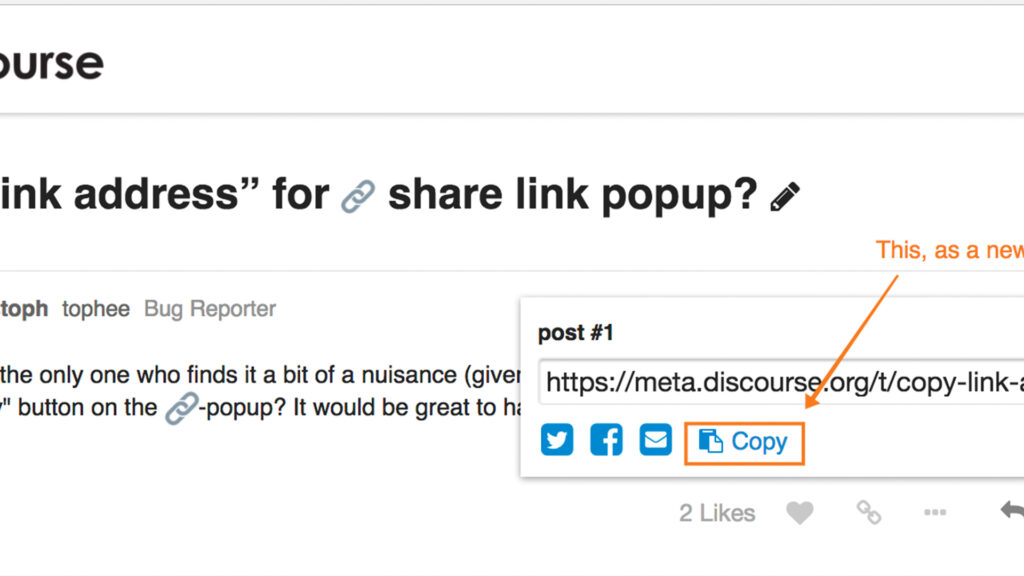
Task: Click the chain emoji inside the post text
Action: (181, 408)
